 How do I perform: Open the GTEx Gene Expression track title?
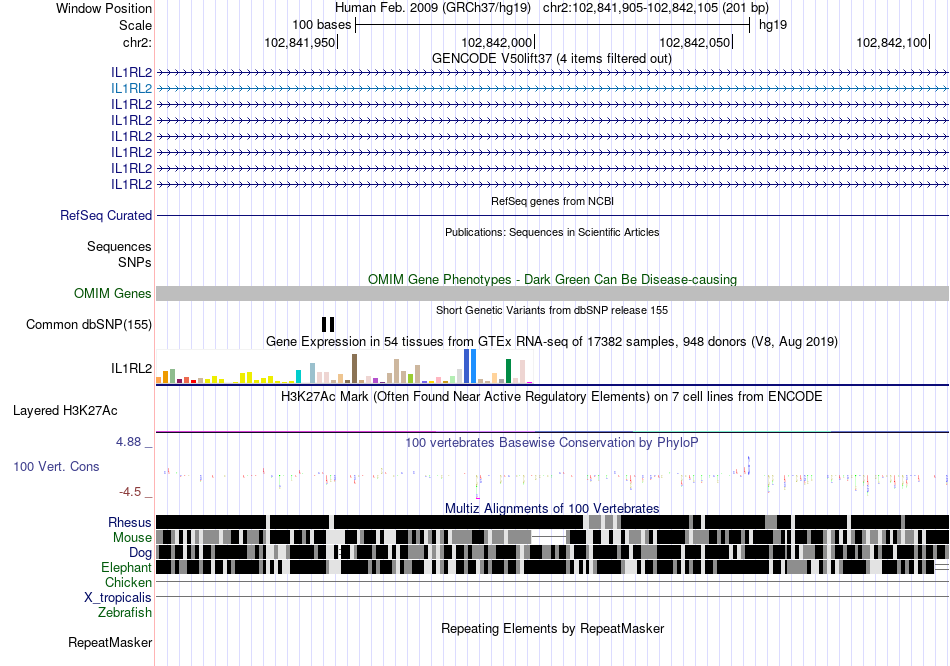(x=552, y=342)
